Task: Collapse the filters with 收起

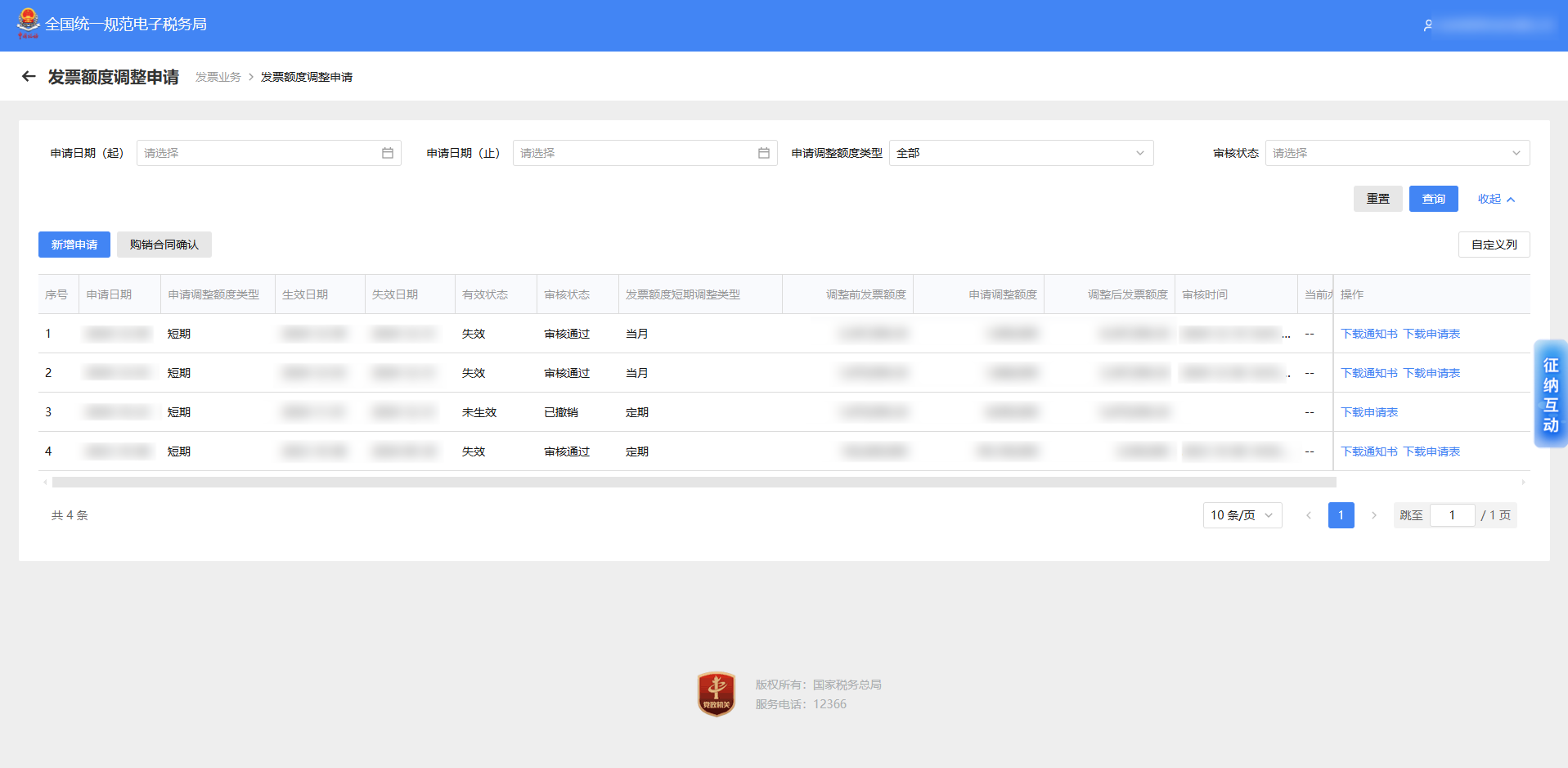Action: pos(1495,199)
